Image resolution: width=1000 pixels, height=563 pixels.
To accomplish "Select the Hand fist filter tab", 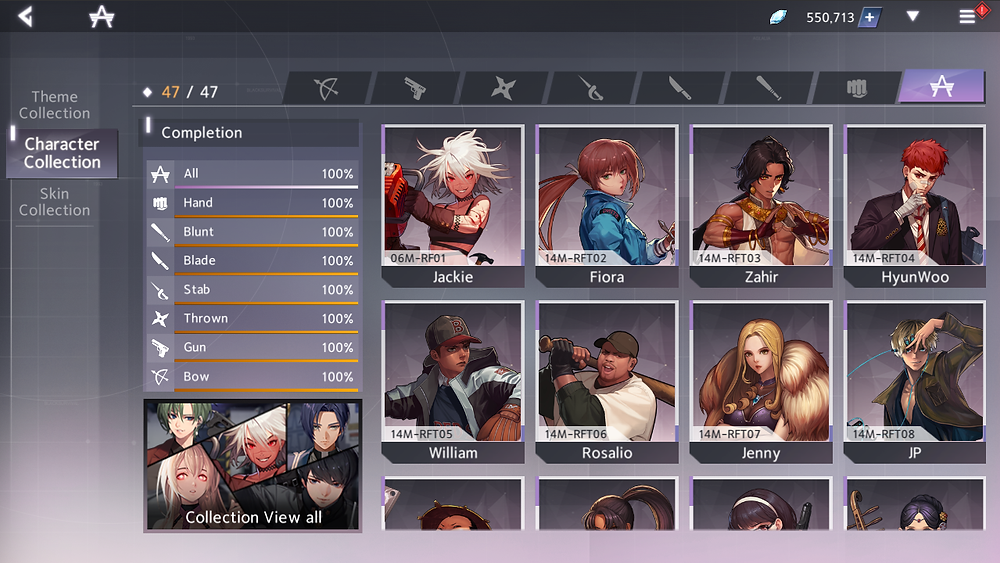I will (x=857, y=88).
